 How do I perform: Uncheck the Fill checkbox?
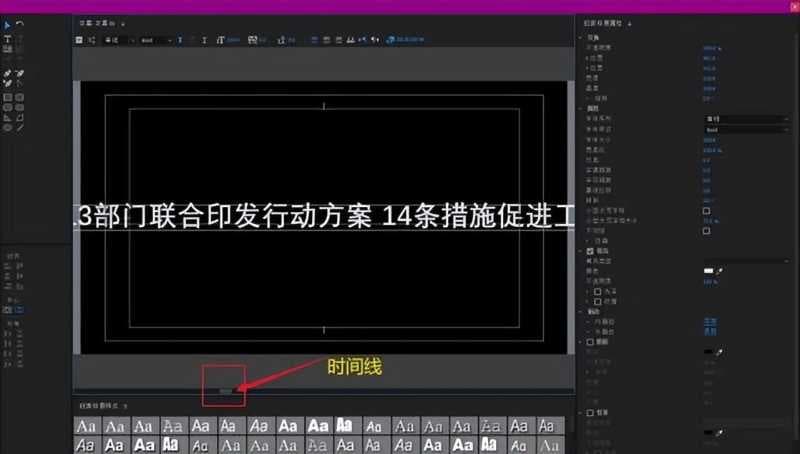click(590, 251)
